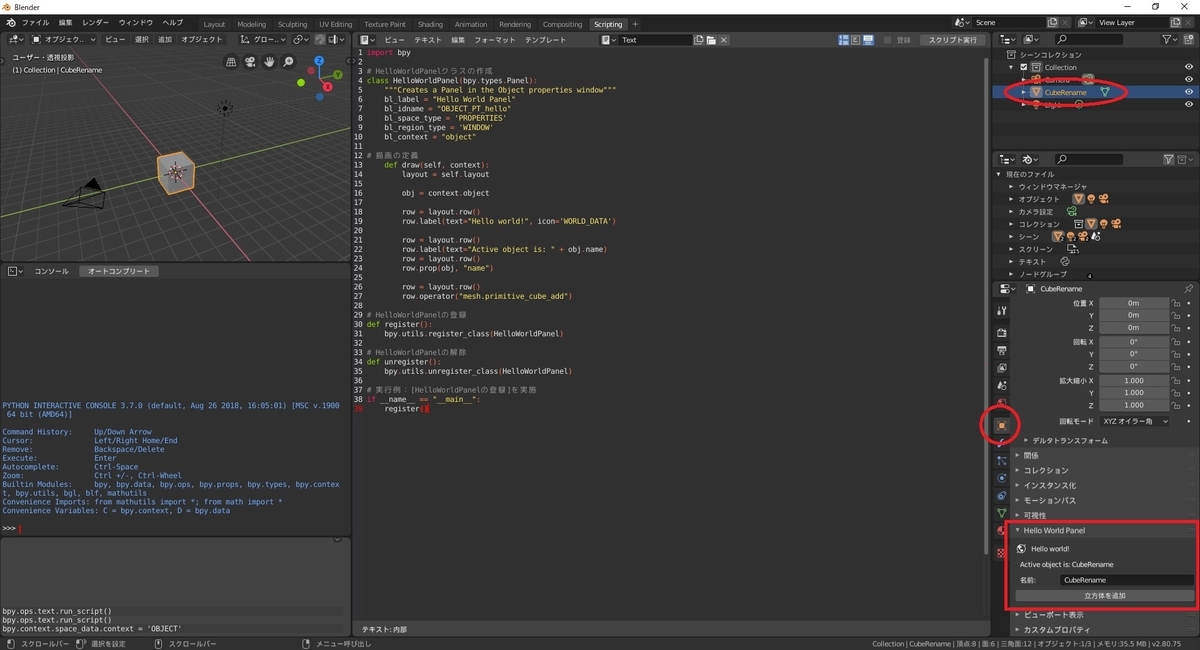Open the Physics properties tab
Screen dimensions: 1200x650
point(1001,478)
